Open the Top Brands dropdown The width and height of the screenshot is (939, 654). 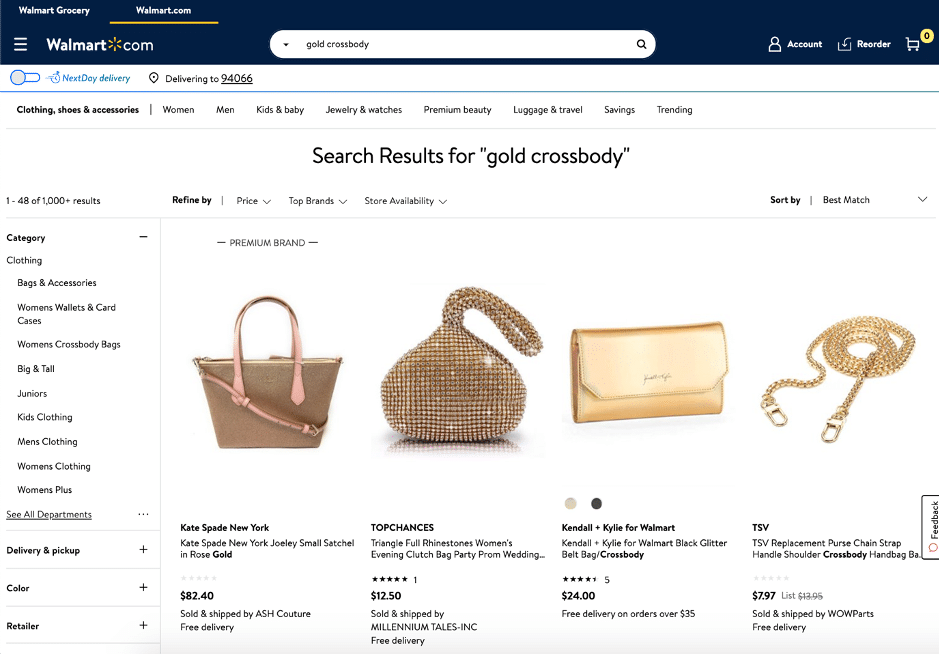tap(318, 201)
